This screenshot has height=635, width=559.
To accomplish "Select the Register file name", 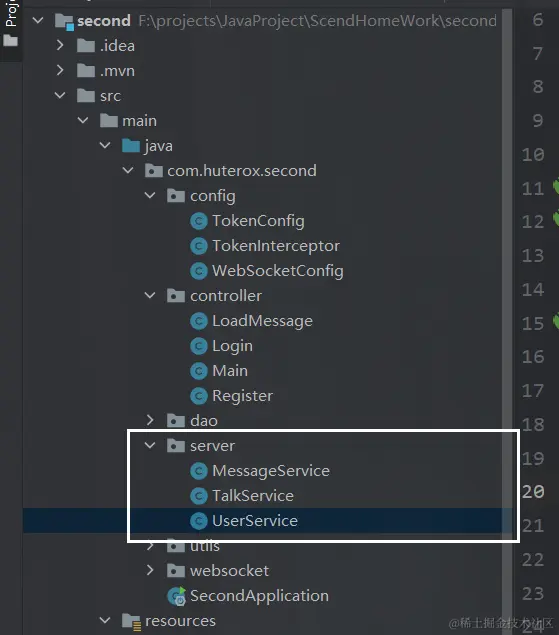I will (243, 396).
